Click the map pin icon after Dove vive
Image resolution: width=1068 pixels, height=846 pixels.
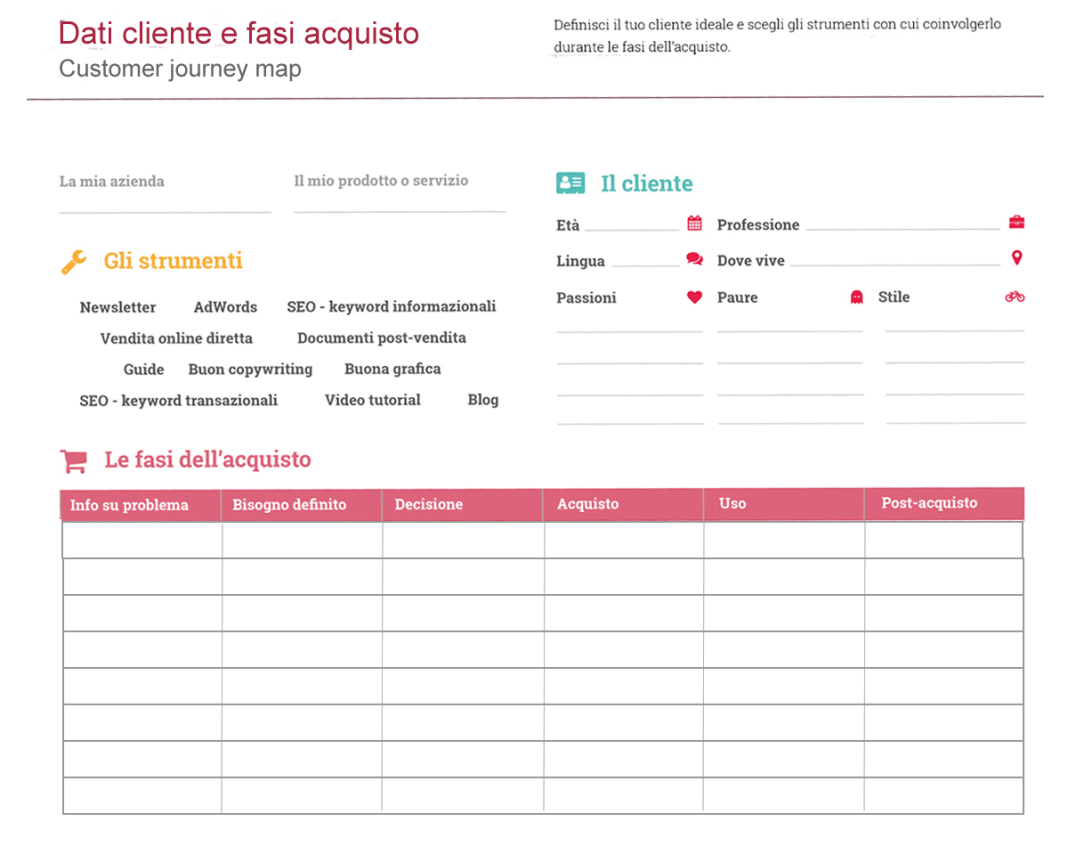1016,257
